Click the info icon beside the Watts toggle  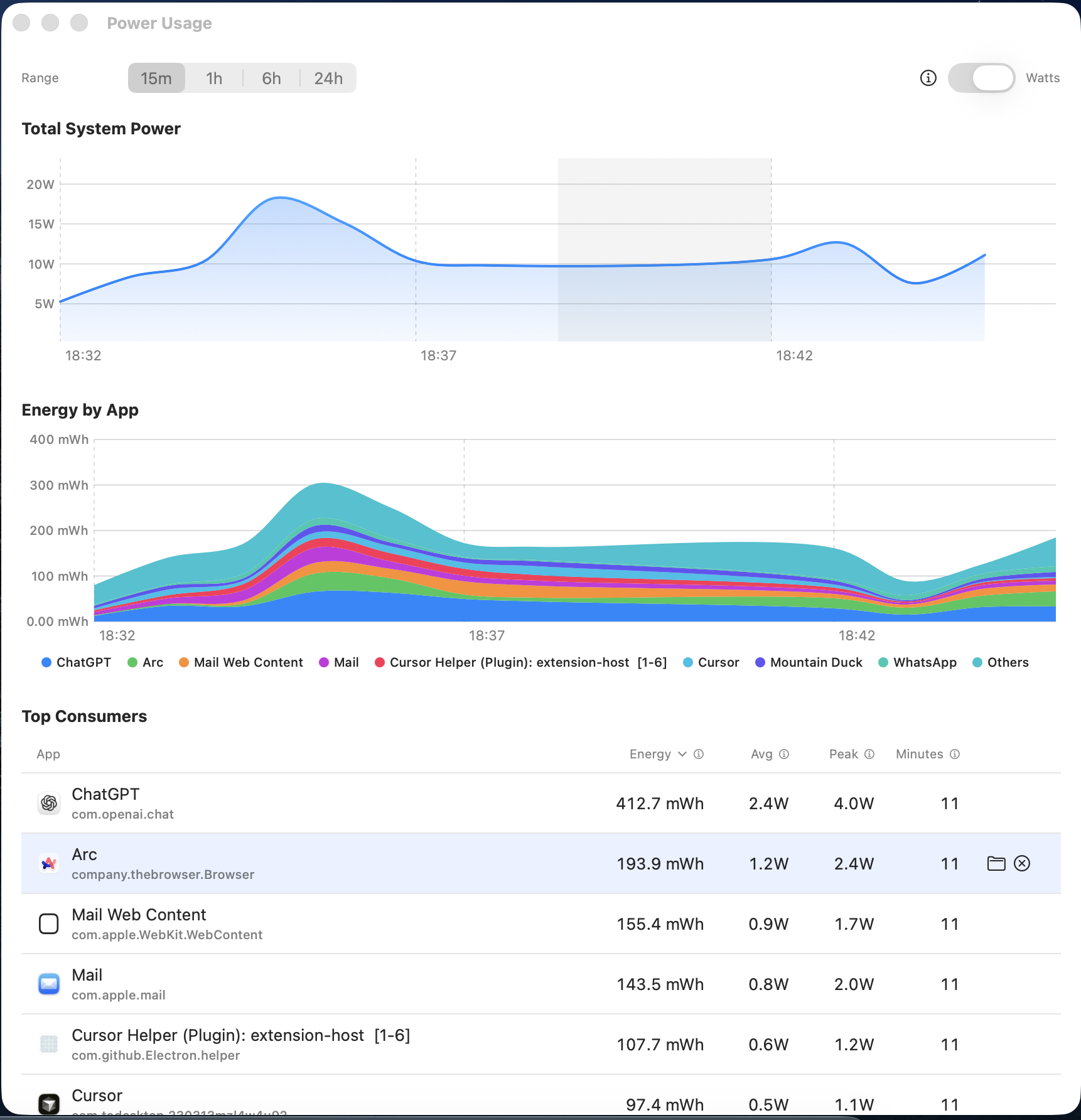pos(928,78)
